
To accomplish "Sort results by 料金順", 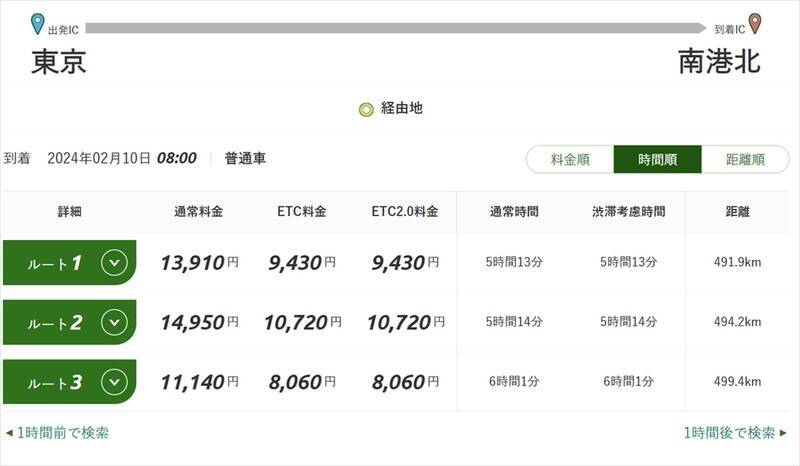I will pos(570,159).
